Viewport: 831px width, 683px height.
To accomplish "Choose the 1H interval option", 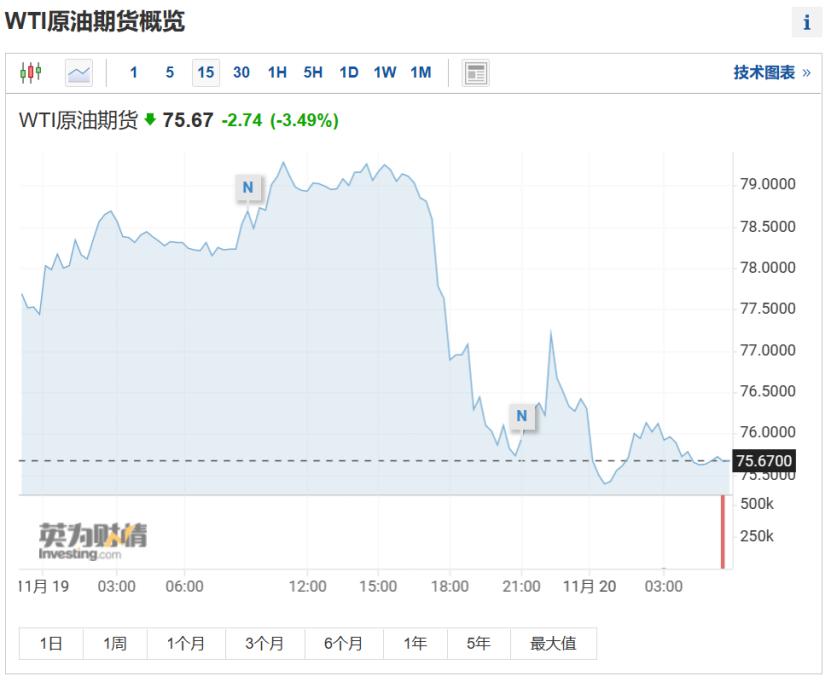I will 277,72.
